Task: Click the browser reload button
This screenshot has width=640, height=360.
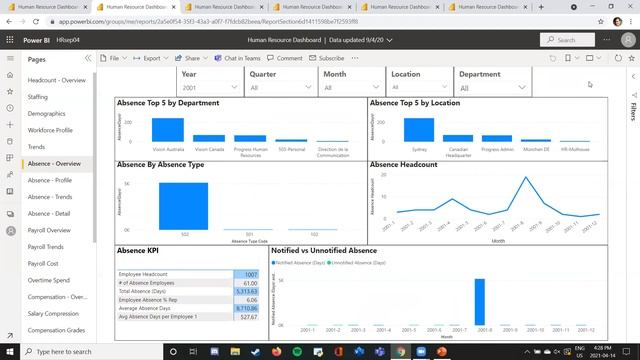Action: pos(36,21)
